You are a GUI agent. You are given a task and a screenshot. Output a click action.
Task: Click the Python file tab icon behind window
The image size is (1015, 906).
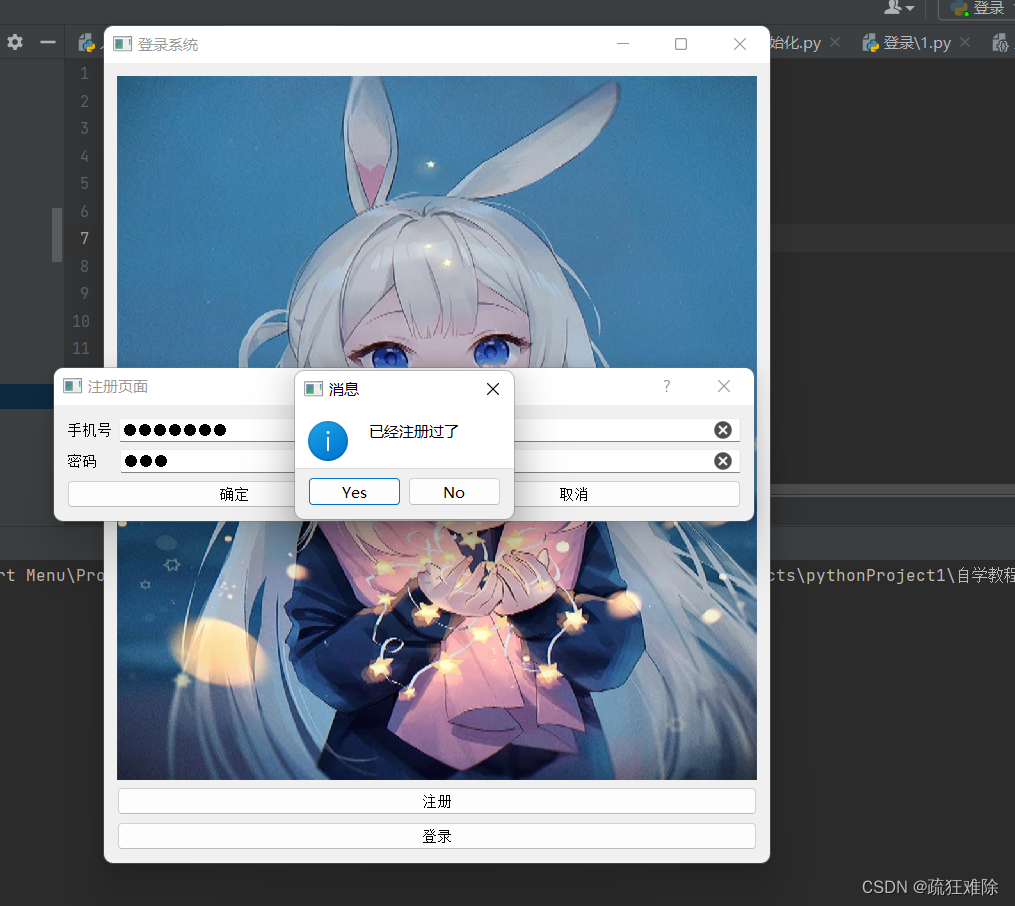[x=87, y=43]
